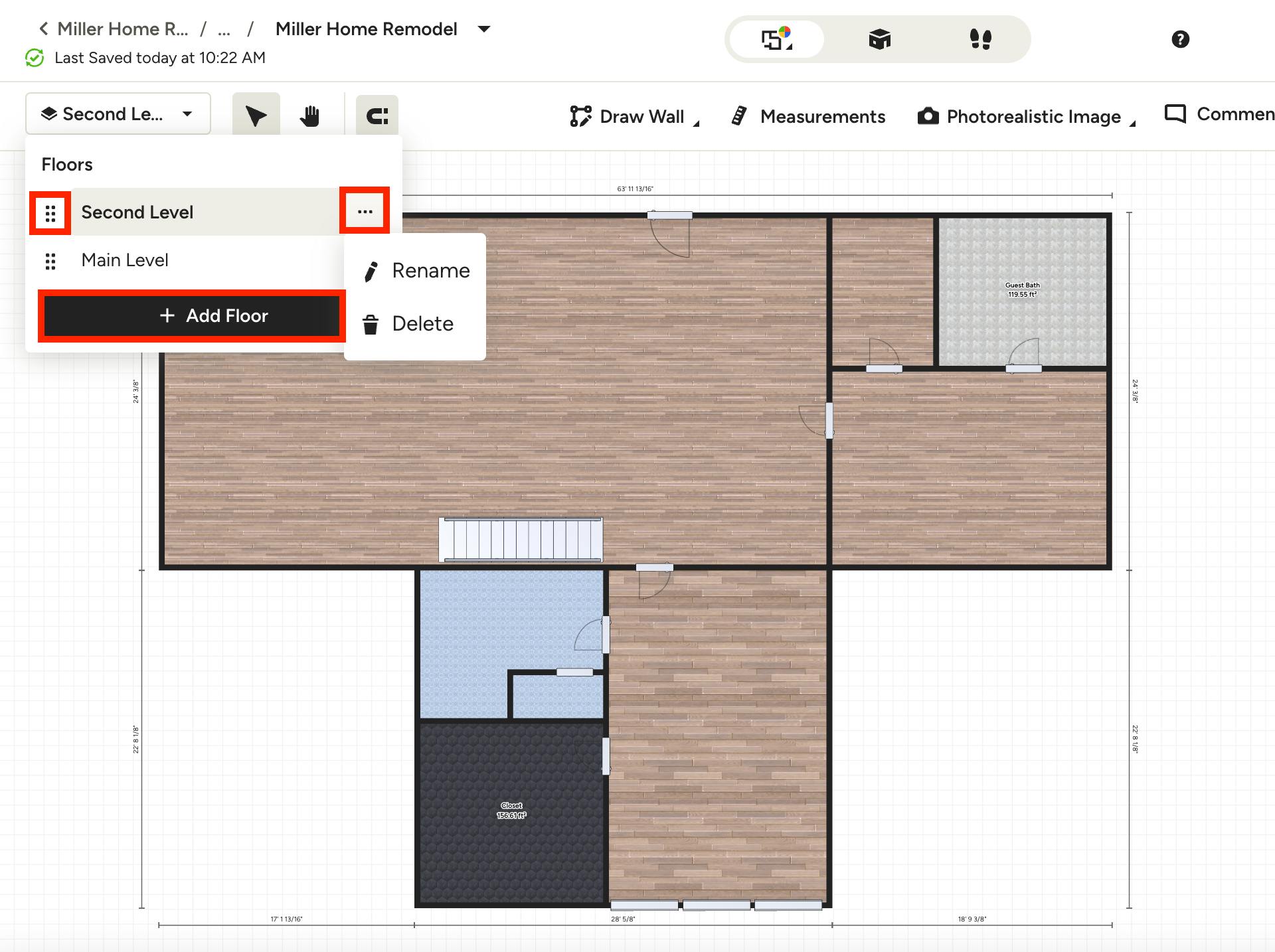Open the Comments panel

(1220, 114)
